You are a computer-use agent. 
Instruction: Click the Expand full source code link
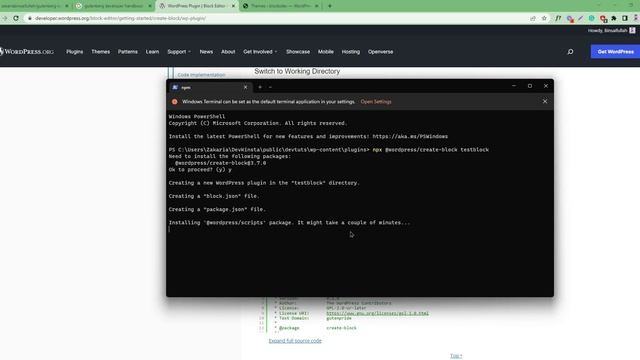[x=295, y=341]
